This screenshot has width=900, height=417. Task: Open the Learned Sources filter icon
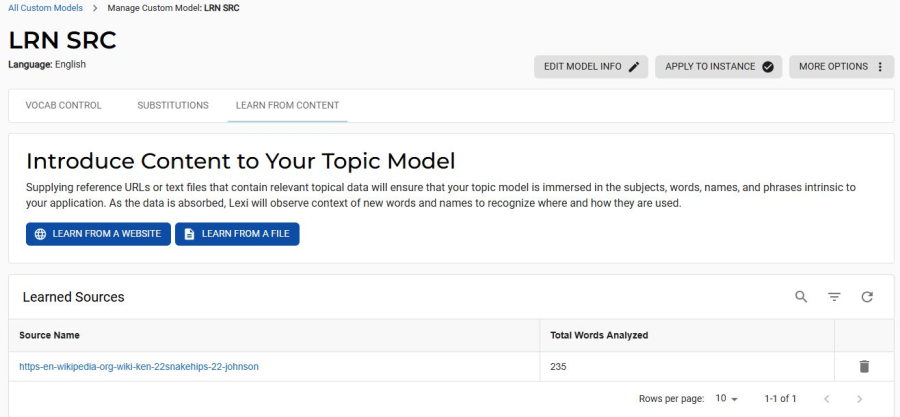click(x=834, y=297)
